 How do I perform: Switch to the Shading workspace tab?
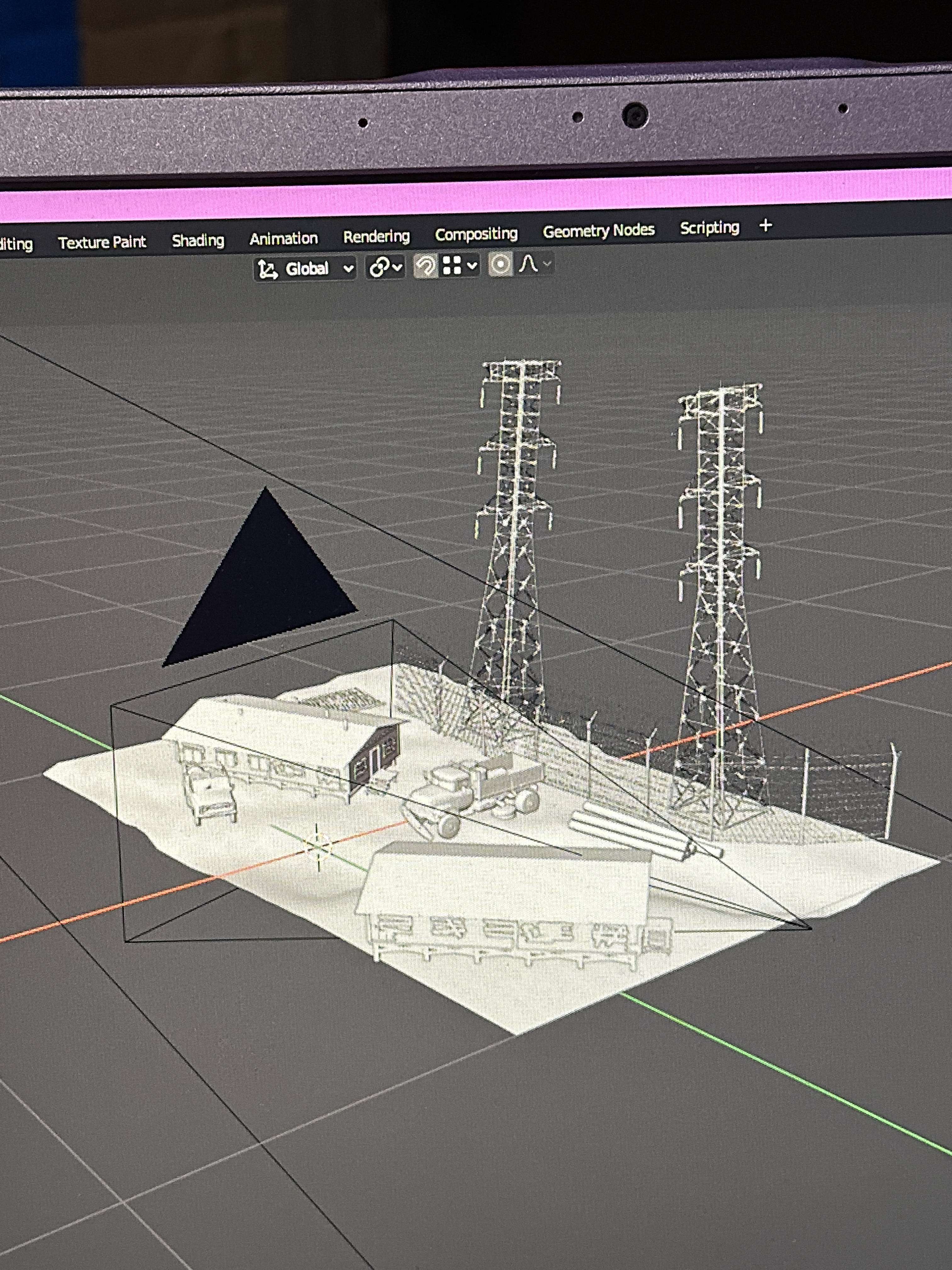(x=198, y=240)
